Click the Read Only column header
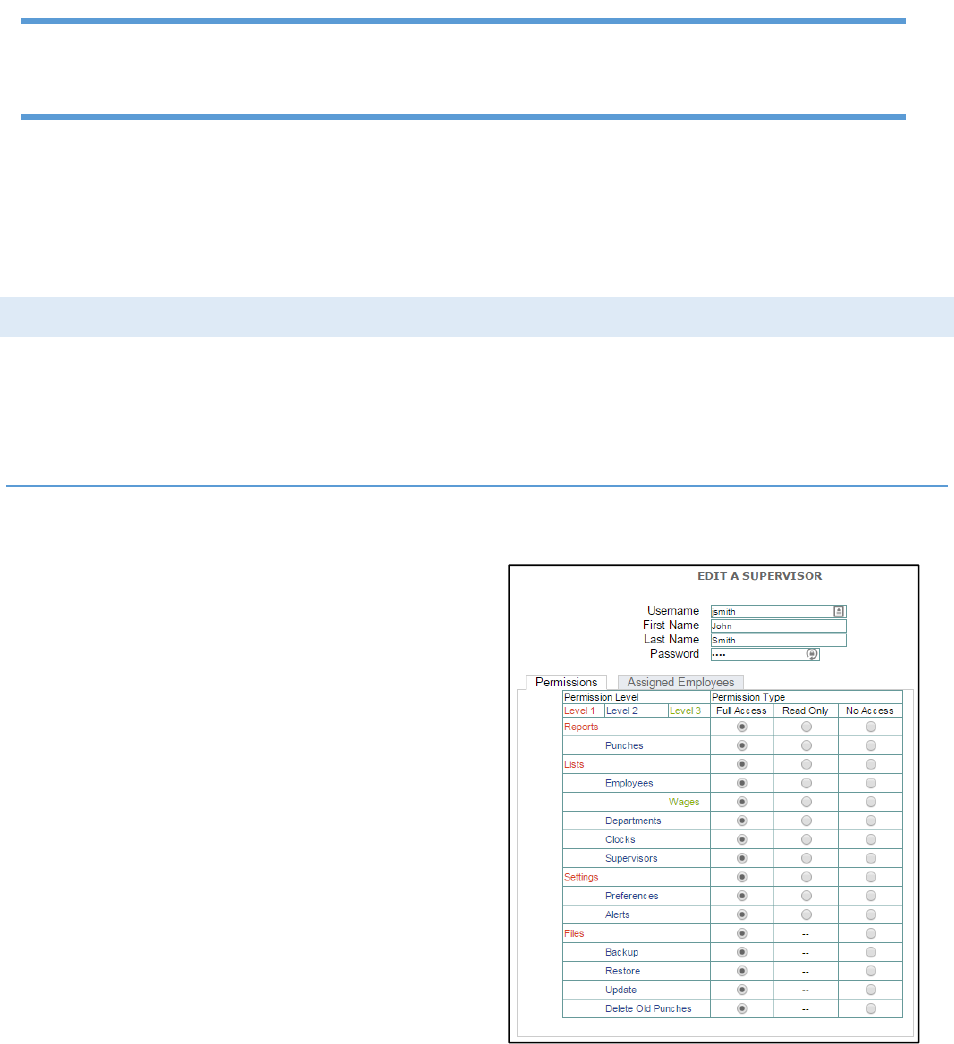 click(x=805, y=710)
